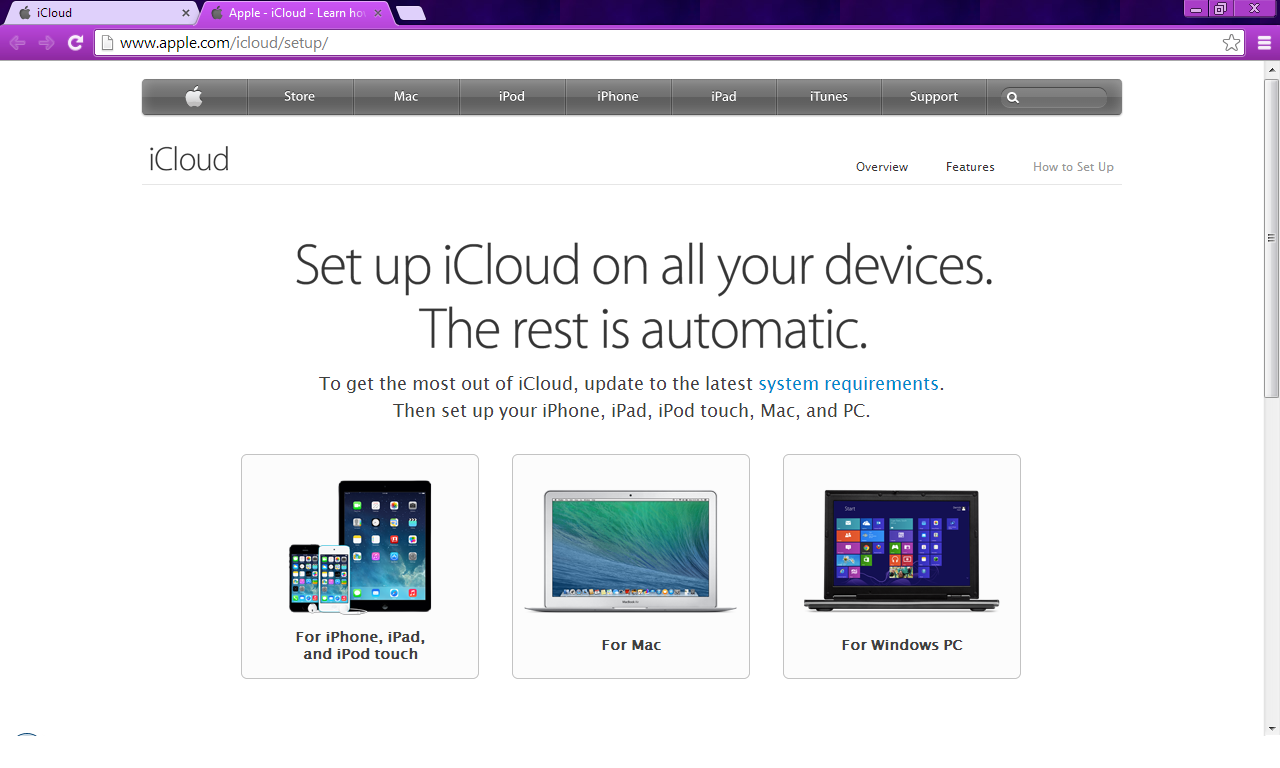Image resolution: width=1280 pixels, height=768 pixels.
Task: Close the Apple - iCloud Learn tab
Action: pos(380,13)
